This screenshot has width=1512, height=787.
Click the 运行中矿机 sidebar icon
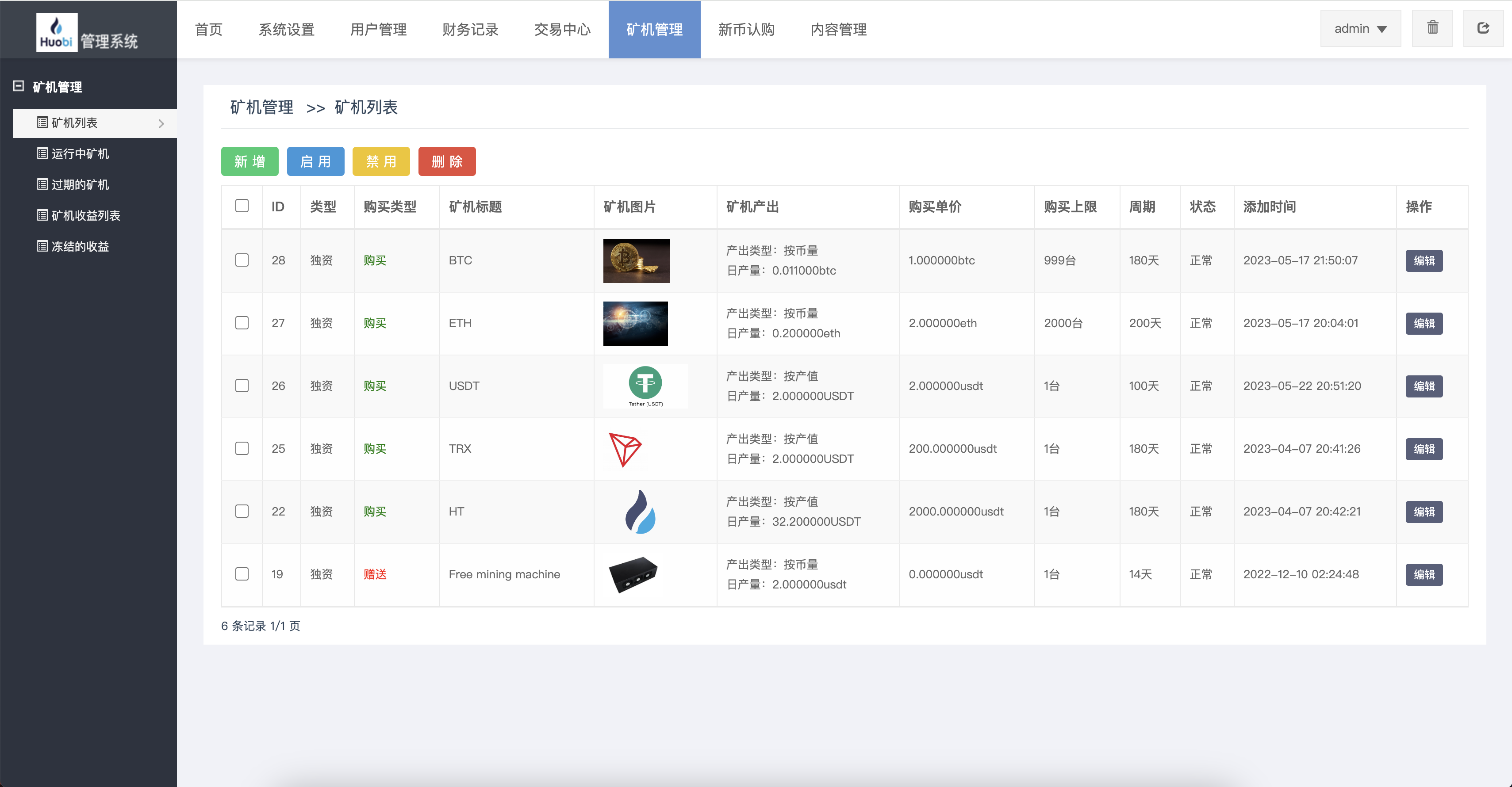pyautogui.click(x=42, y=154)
